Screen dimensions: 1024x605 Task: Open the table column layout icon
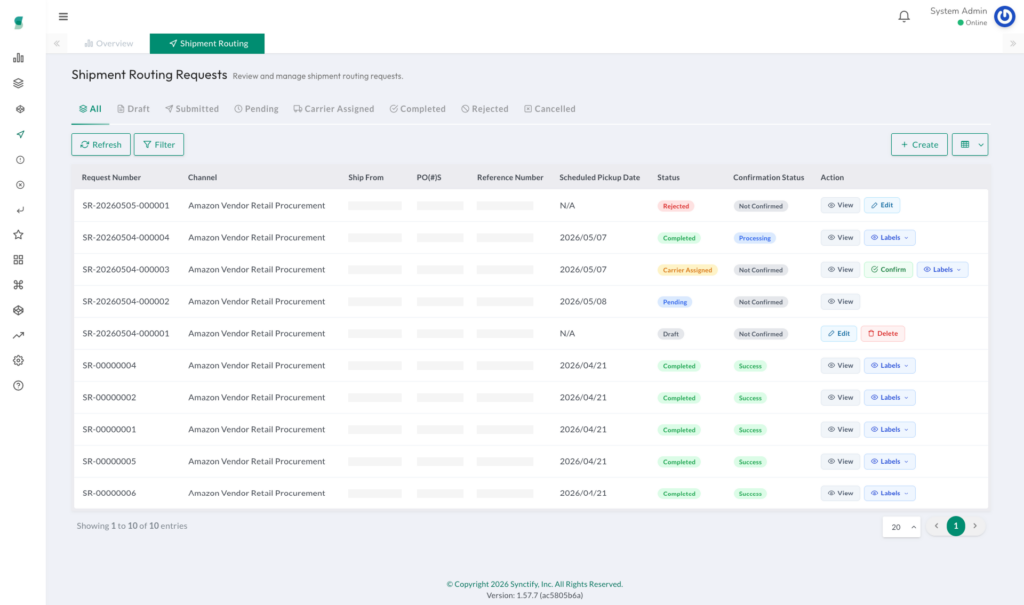pos(965,144)
